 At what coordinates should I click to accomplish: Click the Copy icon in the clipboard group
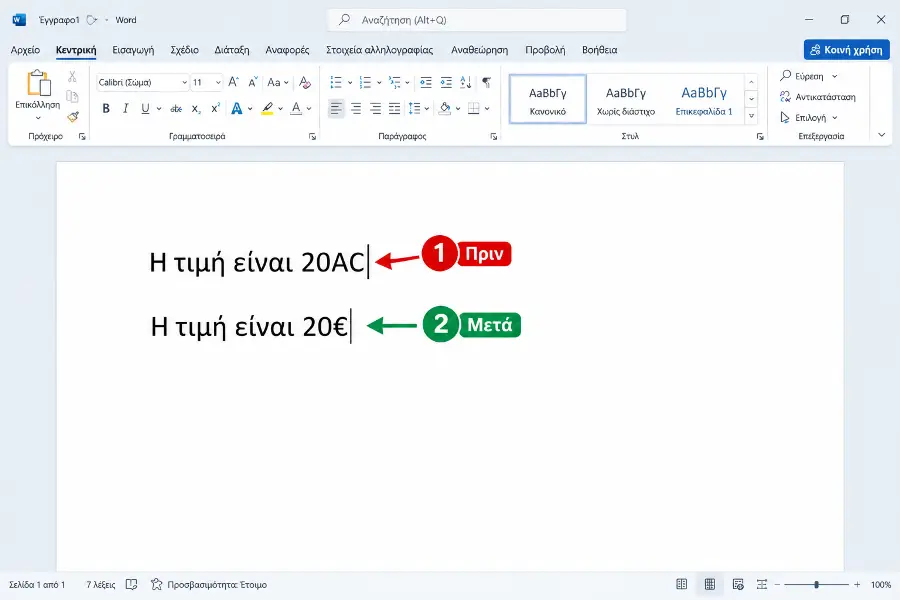coord(72,96)
